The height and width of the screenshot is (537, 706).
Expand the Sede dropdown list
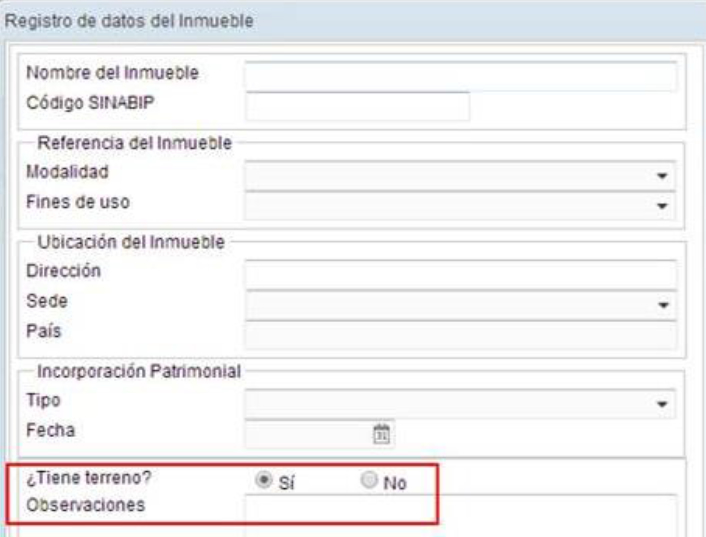[661, 304]
